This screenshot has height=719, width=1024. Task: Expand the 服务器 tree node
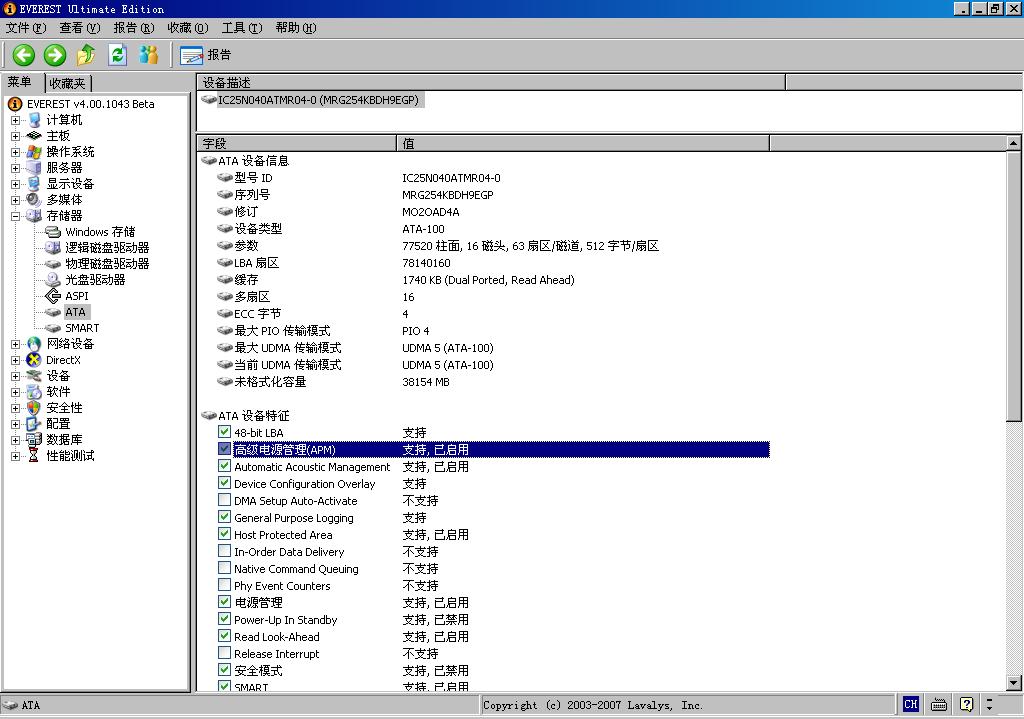(x=16, y=168)
